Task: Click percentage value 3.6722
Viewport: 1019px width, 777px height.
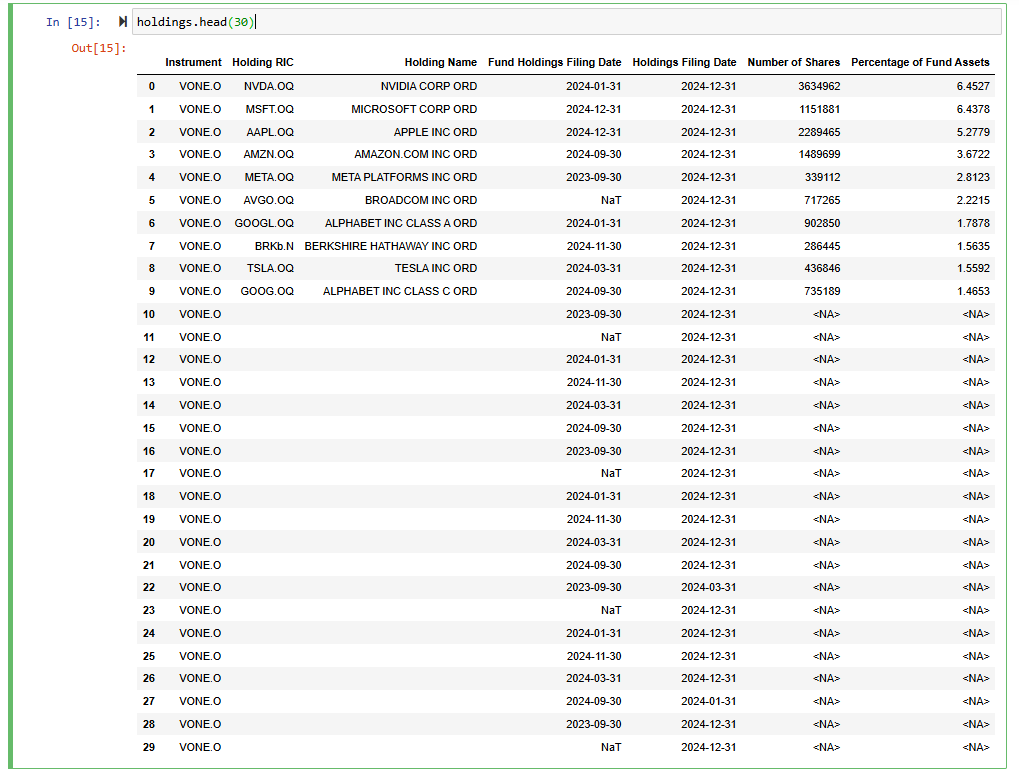Action: click(x=973, y=155)
